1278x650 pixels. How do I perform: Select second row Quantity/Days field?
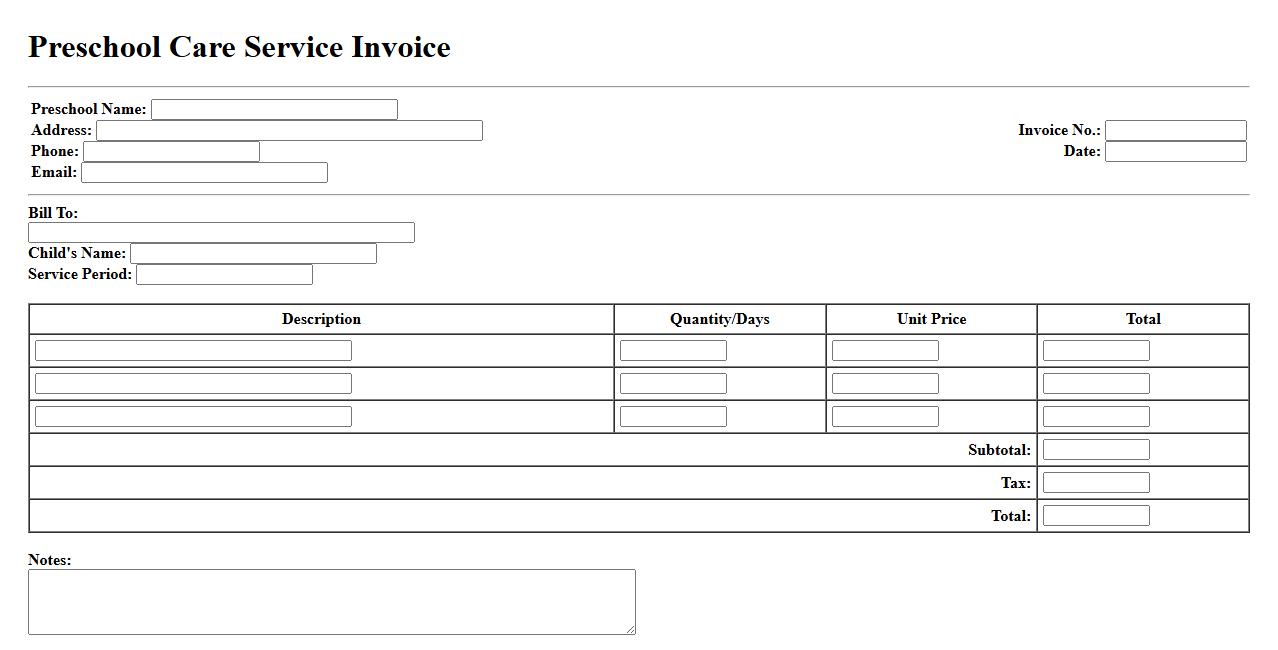tap(673, 384)
